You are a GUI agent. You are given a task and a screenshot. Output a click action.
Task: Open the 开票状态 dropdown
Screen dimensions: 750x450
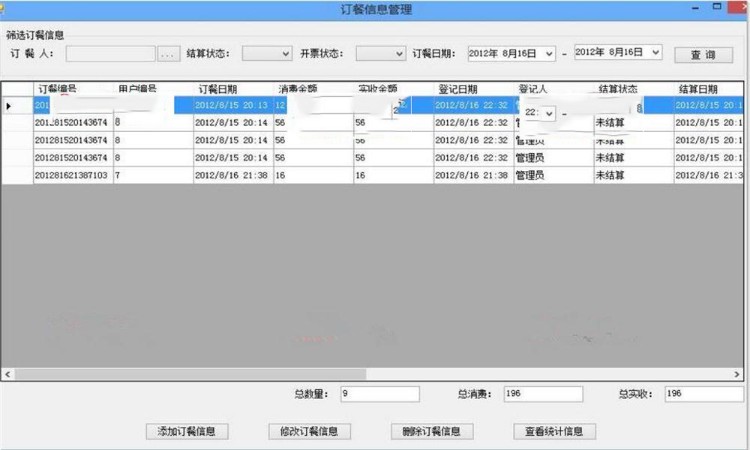tap(399, 54)
